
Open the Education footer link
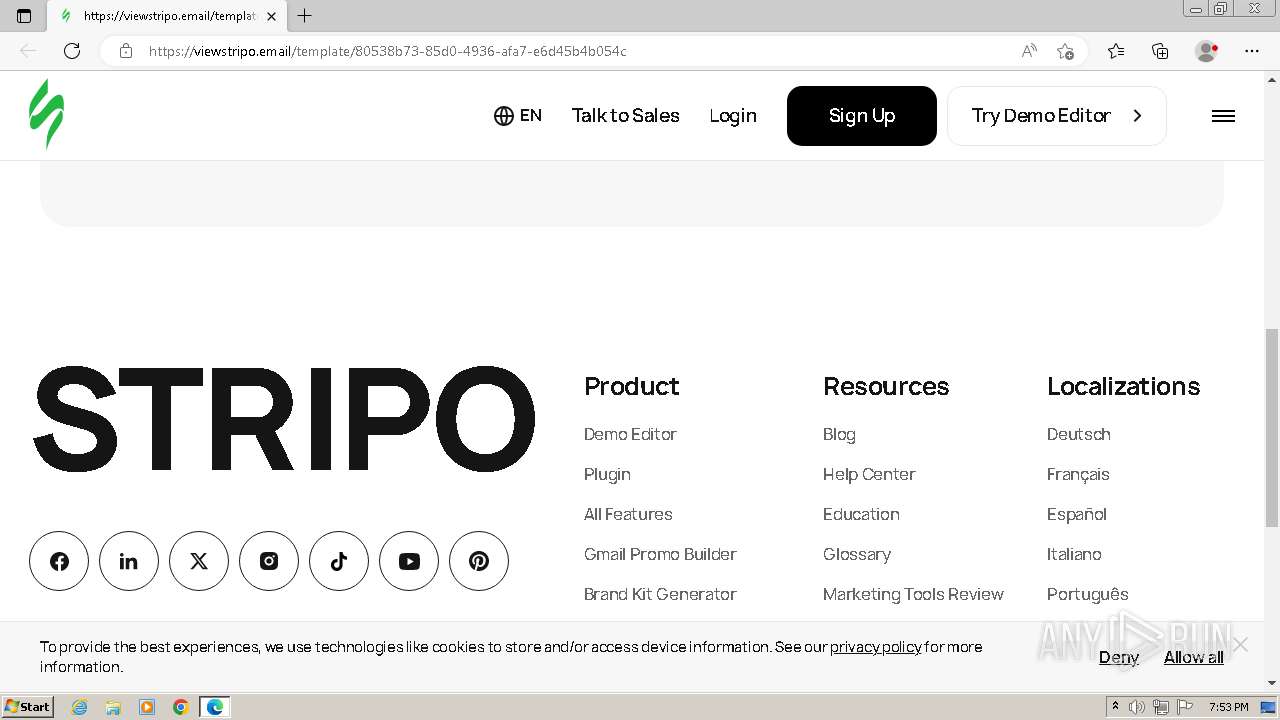coord(861,514)
